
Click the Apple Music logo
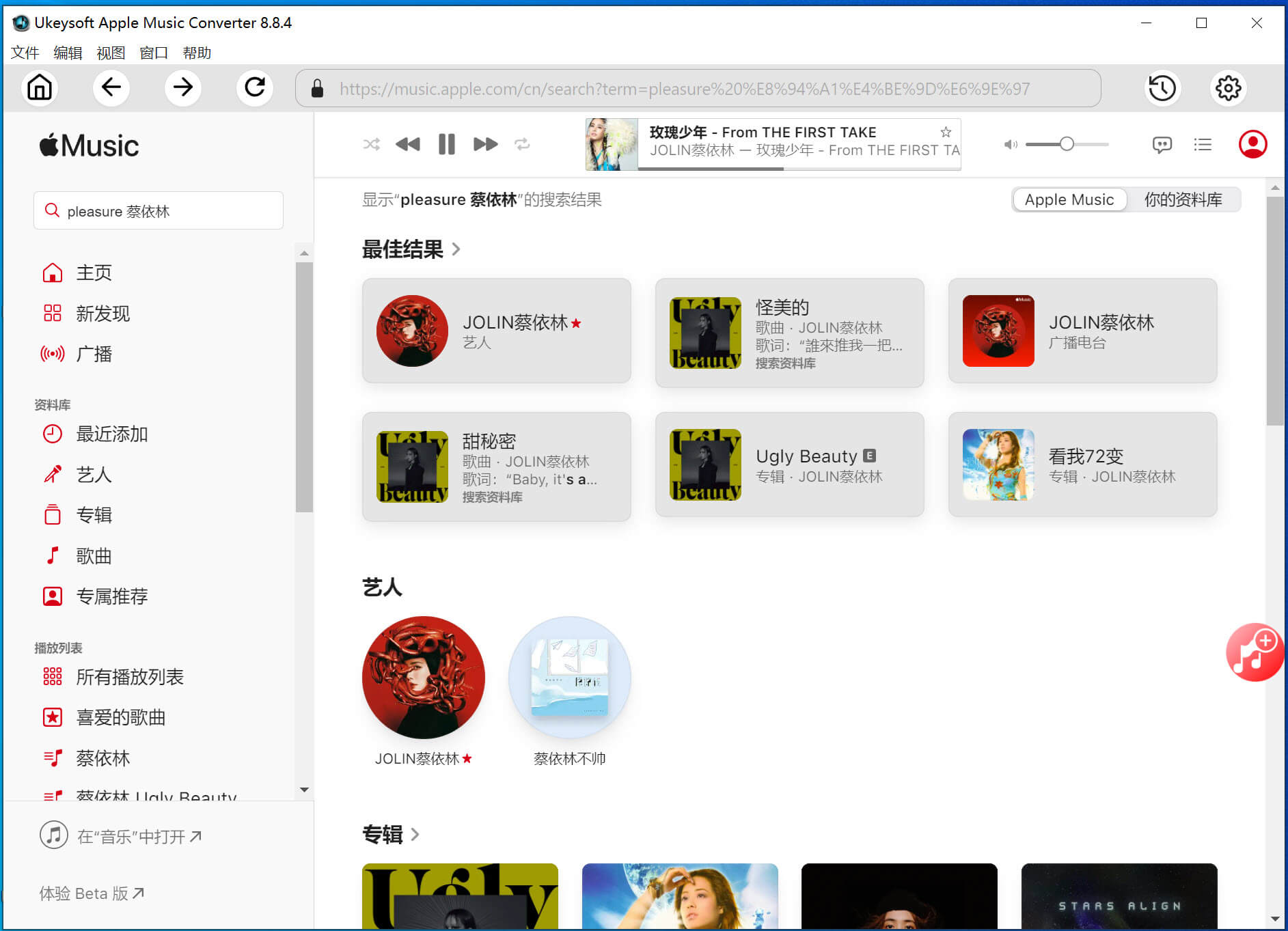tap(89, 145)
